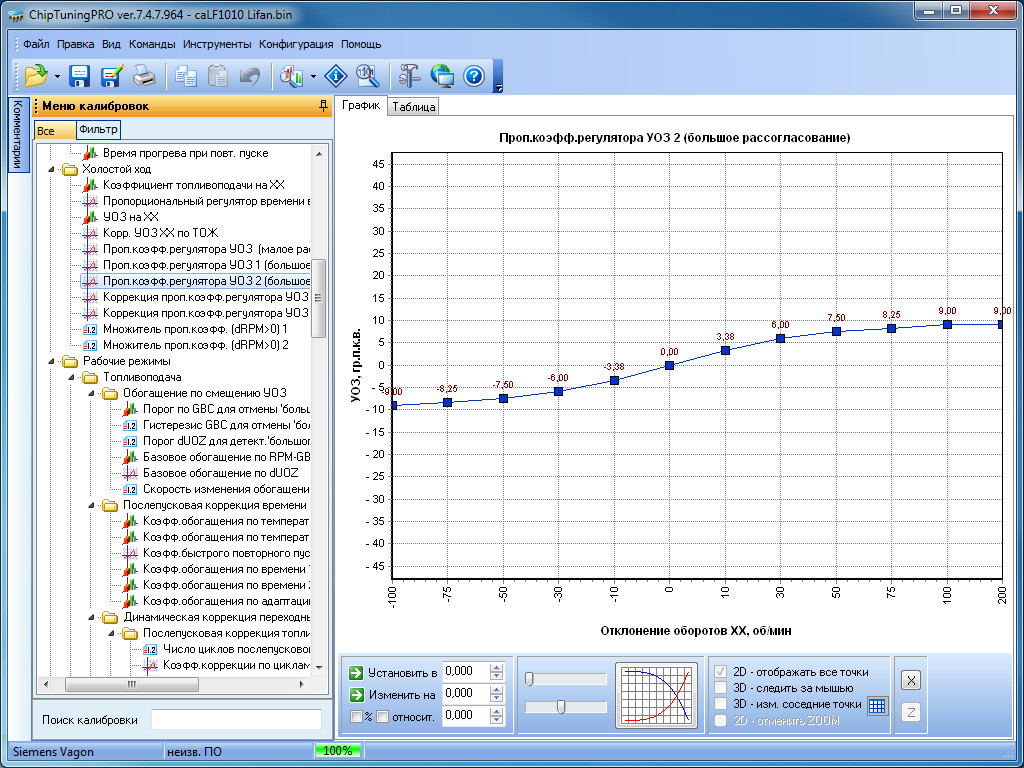Collapse the "Холостой ход" folder
Viewport: 1024px width, 768px height.
pyautogui.click(x=53, y=170)
